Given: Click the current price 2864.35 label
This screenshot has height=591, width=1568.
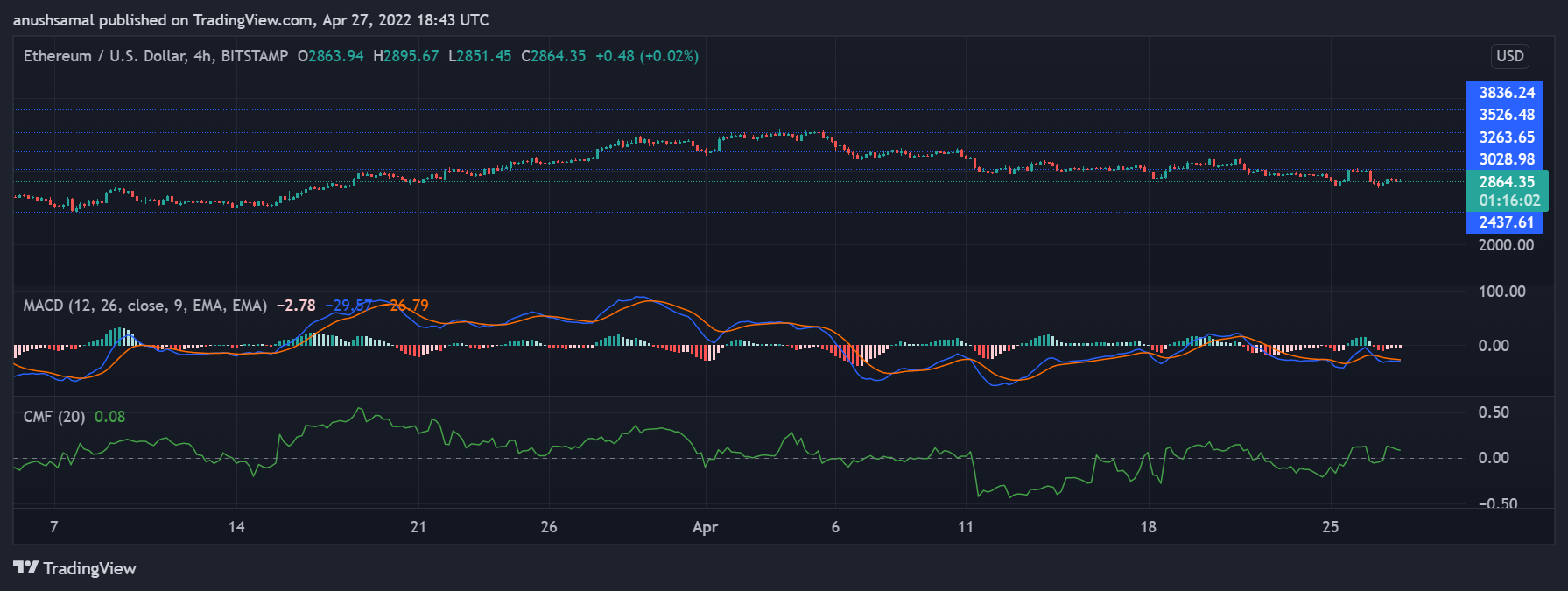Looking at the screenshot, I should 1506,182.
